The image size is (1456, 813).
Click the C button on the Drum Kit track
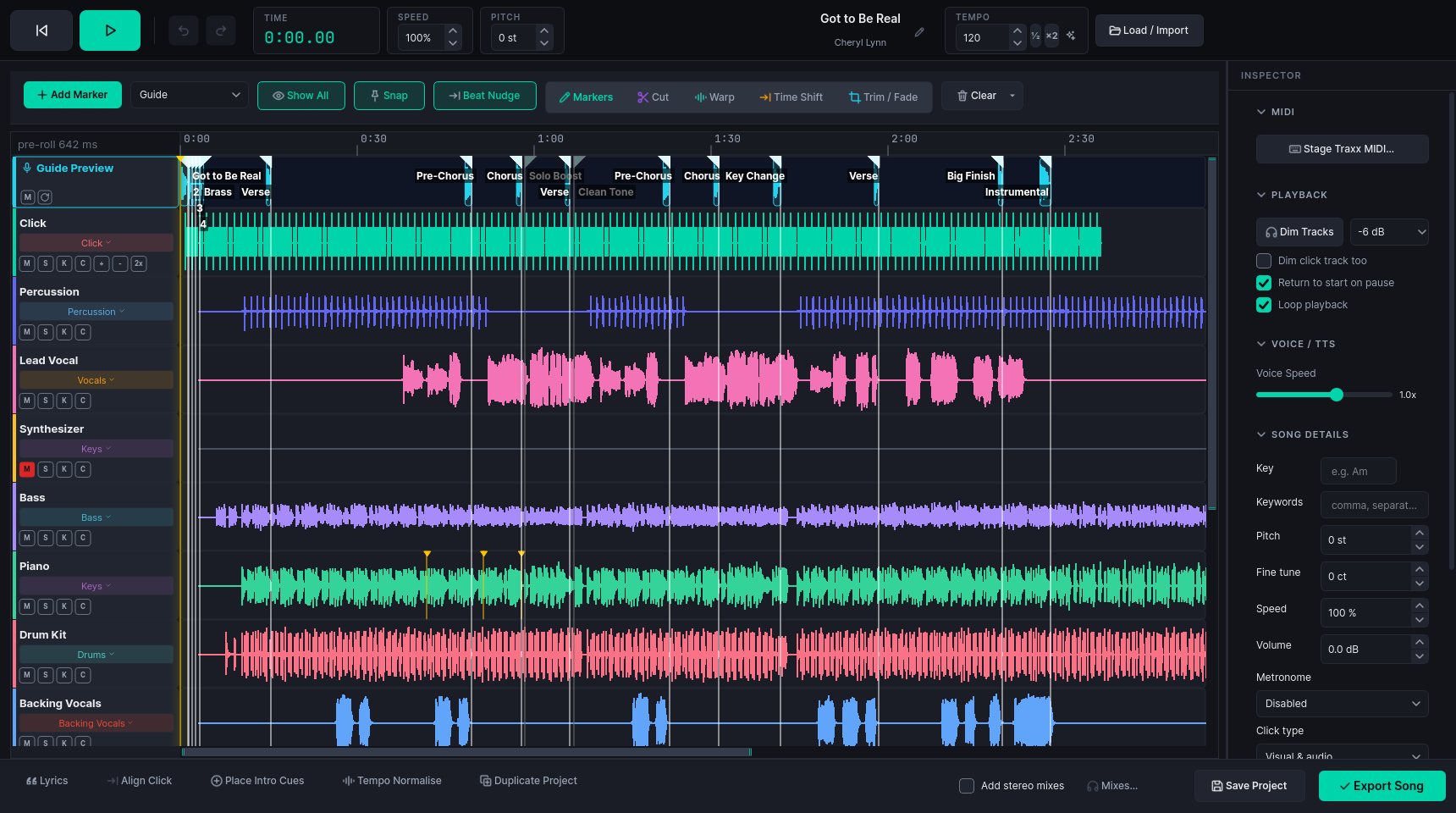point(83,675)
